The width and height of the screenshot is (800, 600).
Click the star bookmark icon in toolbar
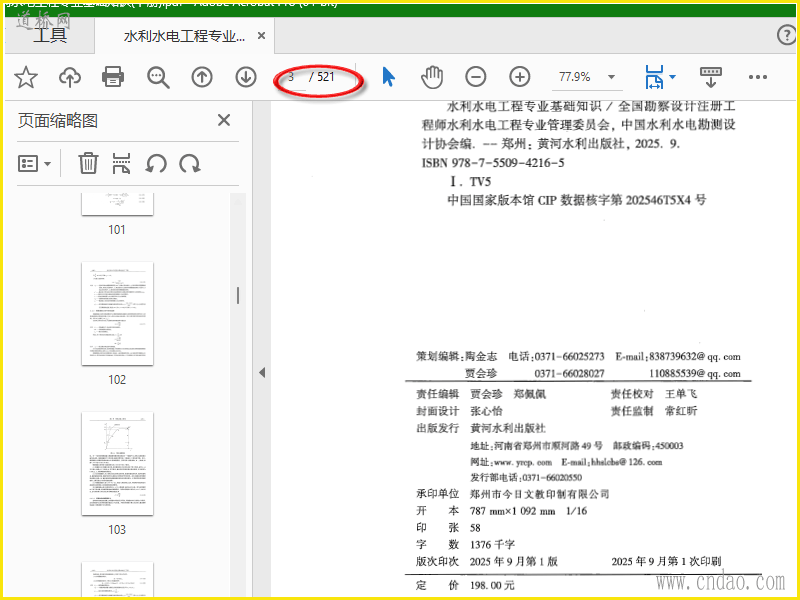tap(26, 77)
